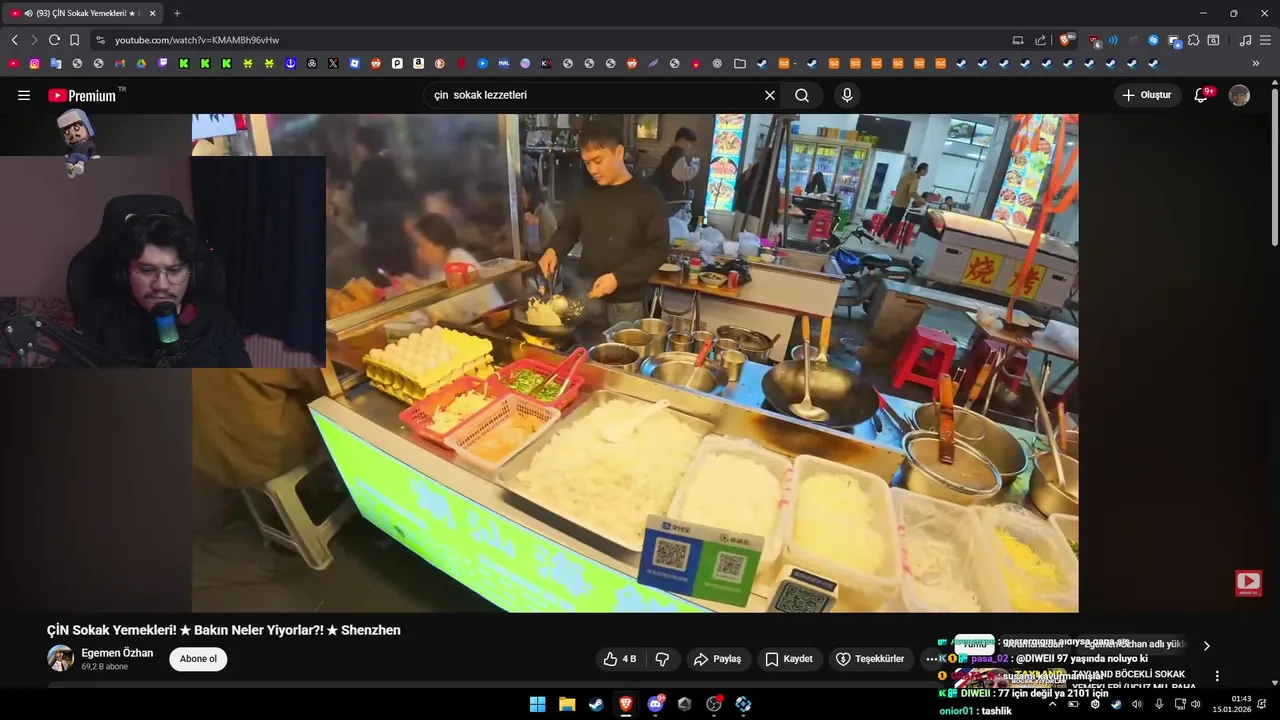Open Discord from the taskbar

point(655,704)
